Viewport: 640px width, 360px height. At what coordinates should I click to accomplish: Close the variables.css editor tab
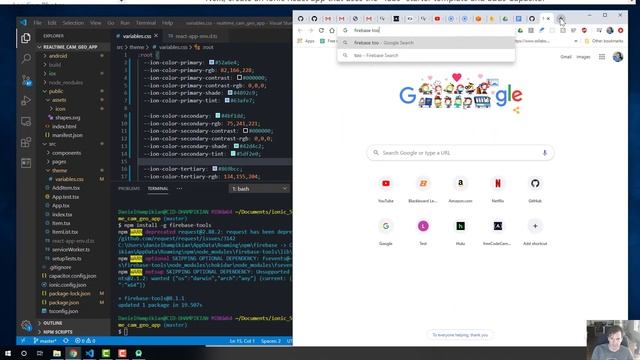pos(156,36)
